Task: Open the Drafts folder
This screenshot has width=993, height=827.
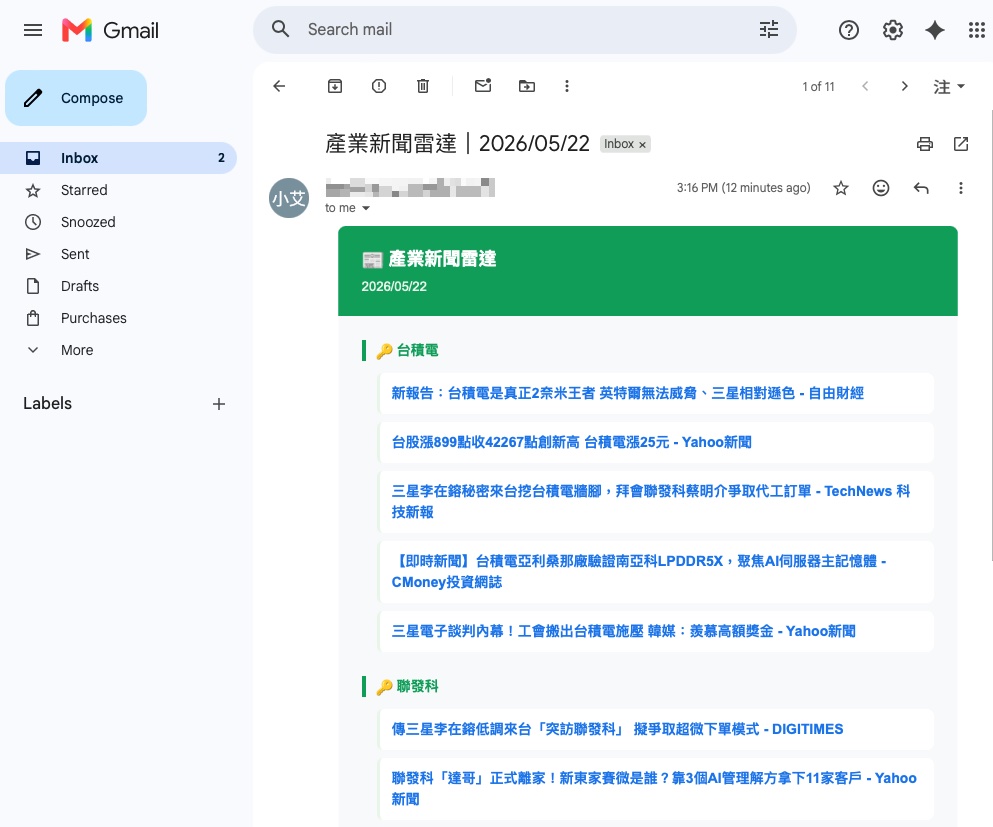Action: 118,286
